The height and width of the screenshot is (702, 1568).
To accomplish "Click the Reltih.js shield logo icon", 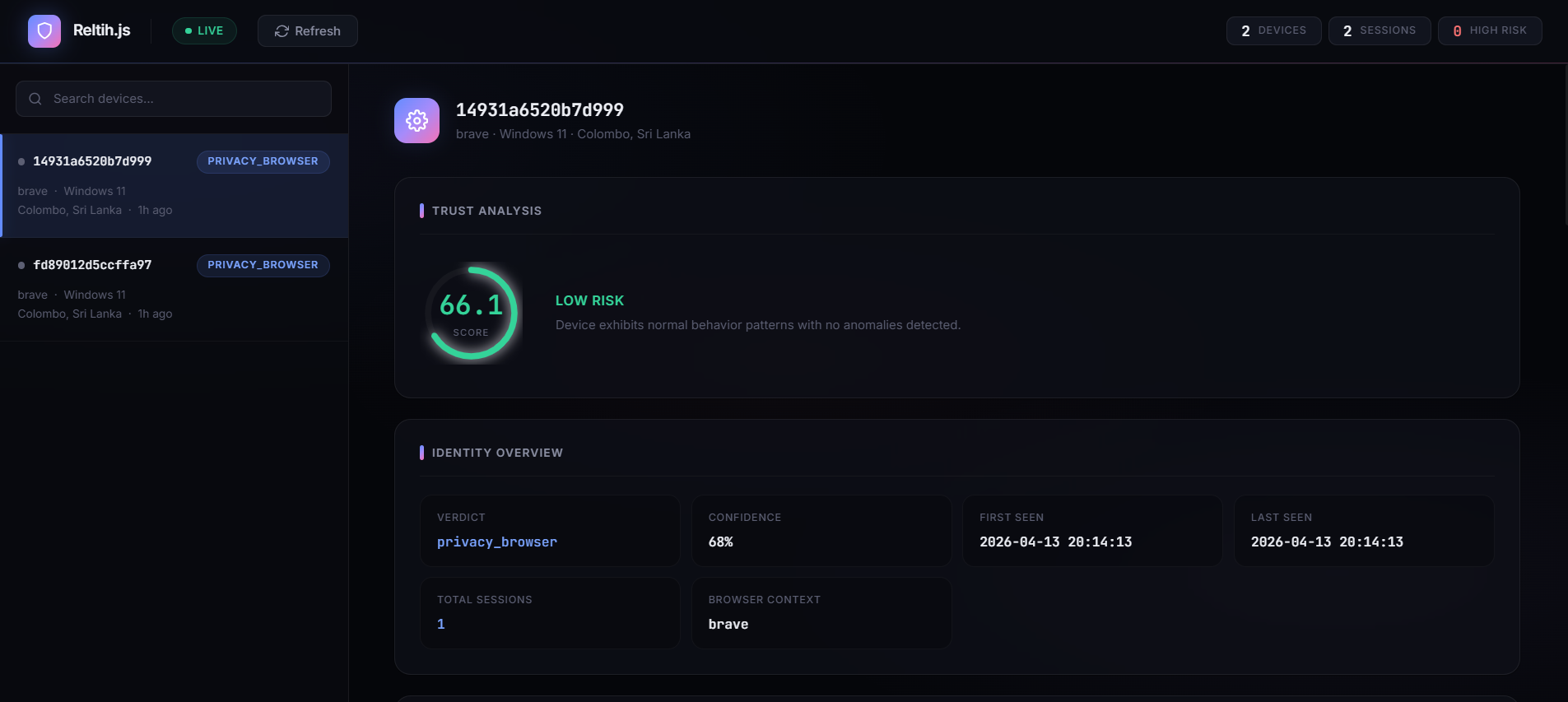I will coord(44,31).
